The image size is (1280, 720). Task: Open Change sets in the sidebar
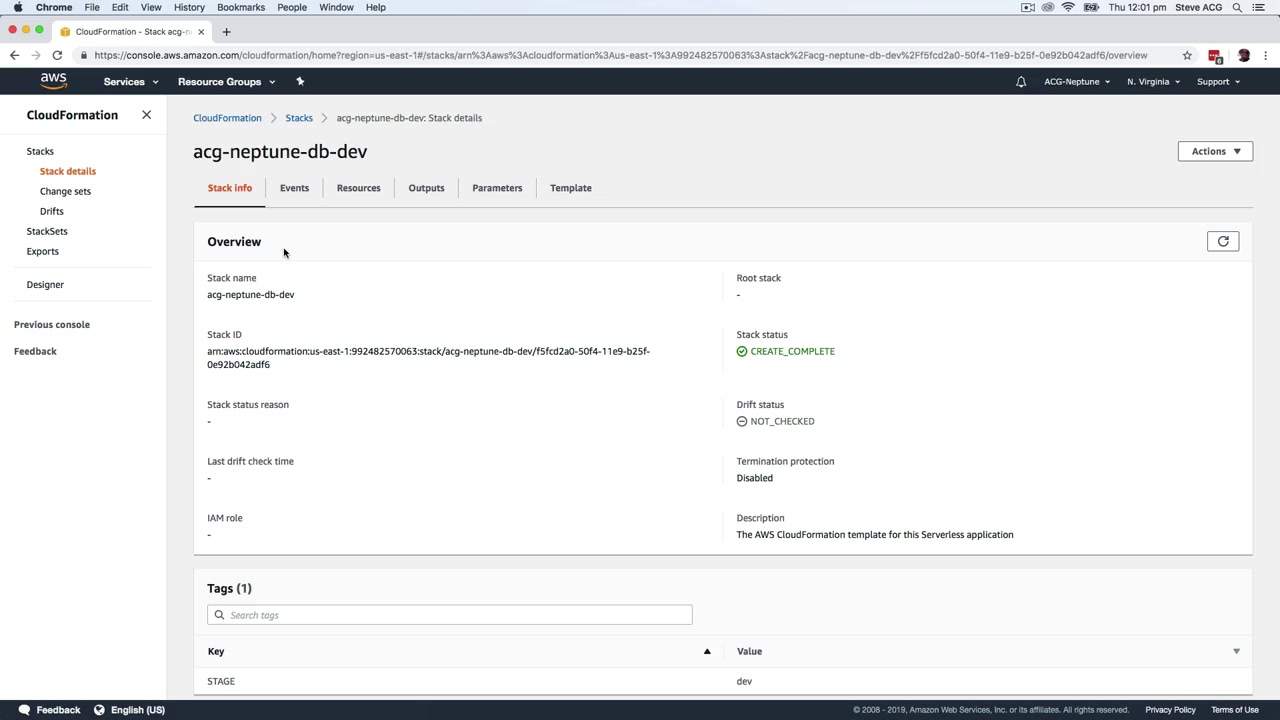point(65,191)
